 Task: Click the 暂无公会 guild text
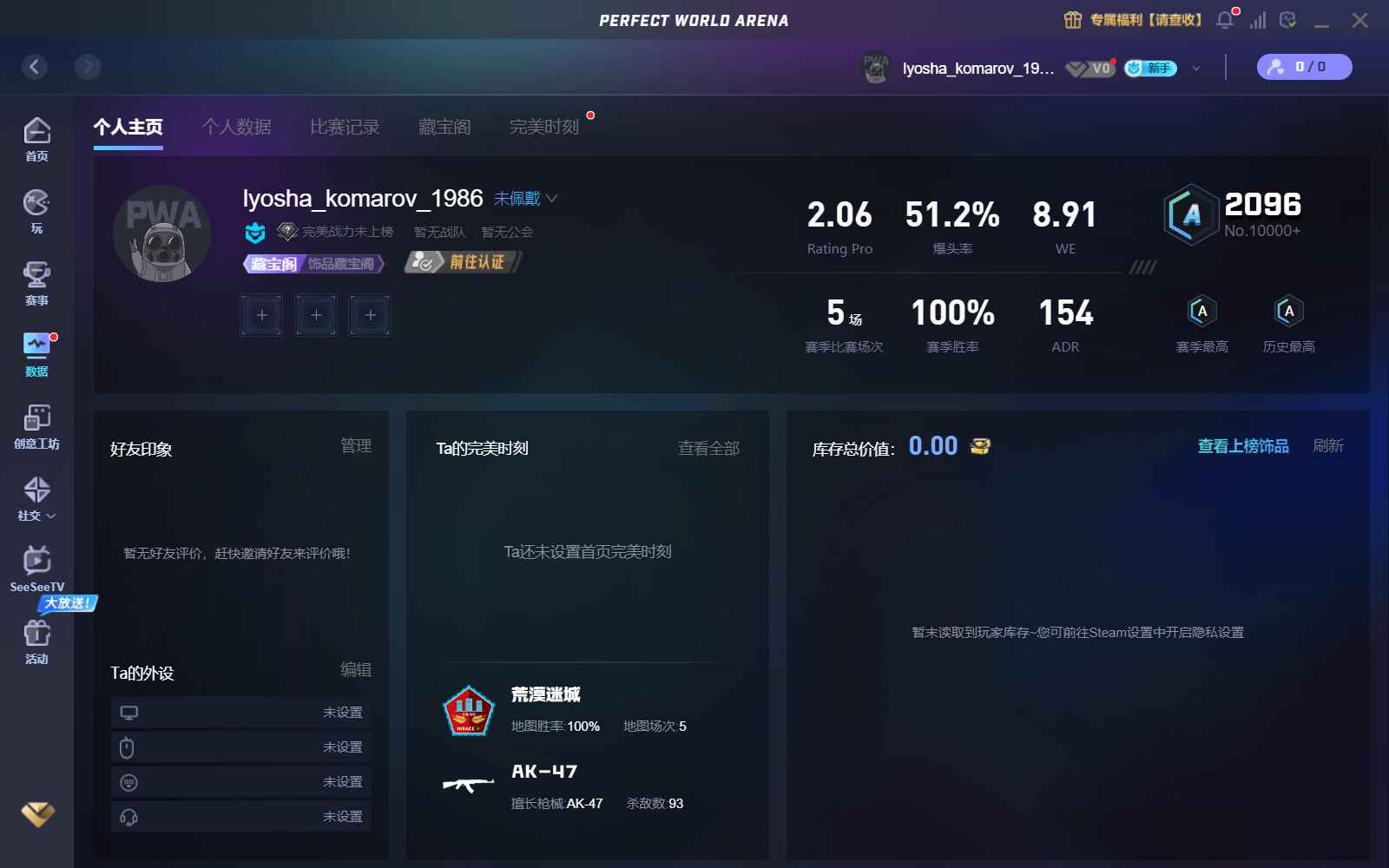(x=507, y=232)
